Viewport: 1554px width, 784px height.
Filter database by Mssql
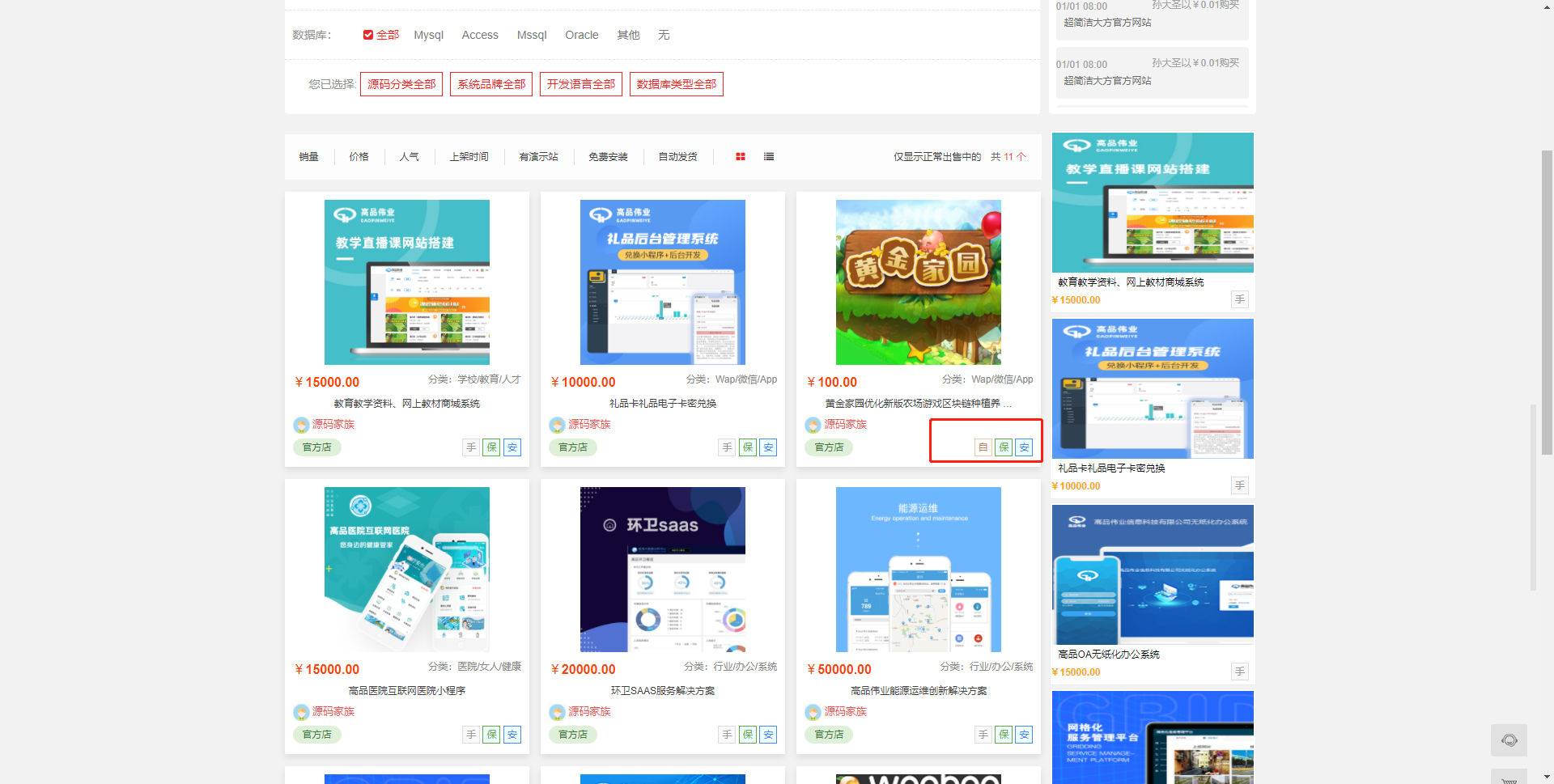532,35
